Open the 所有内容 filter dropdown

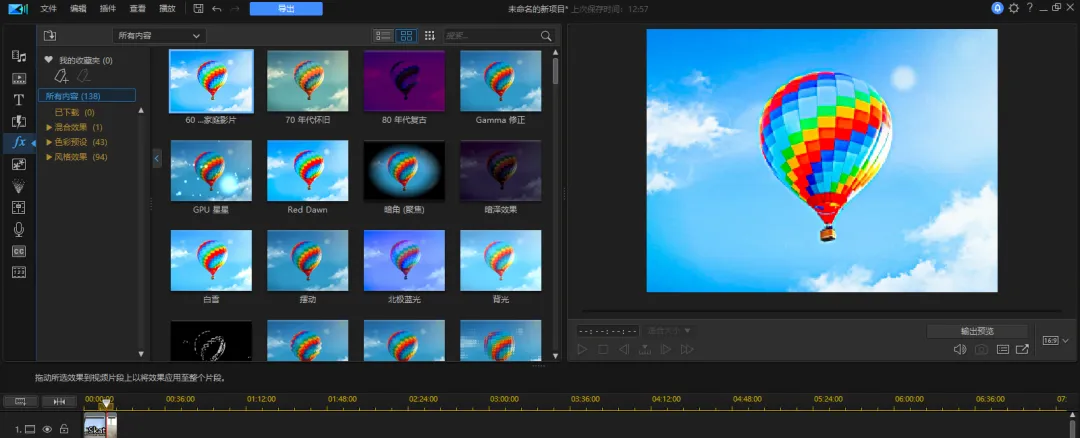(x=159, y=36)
